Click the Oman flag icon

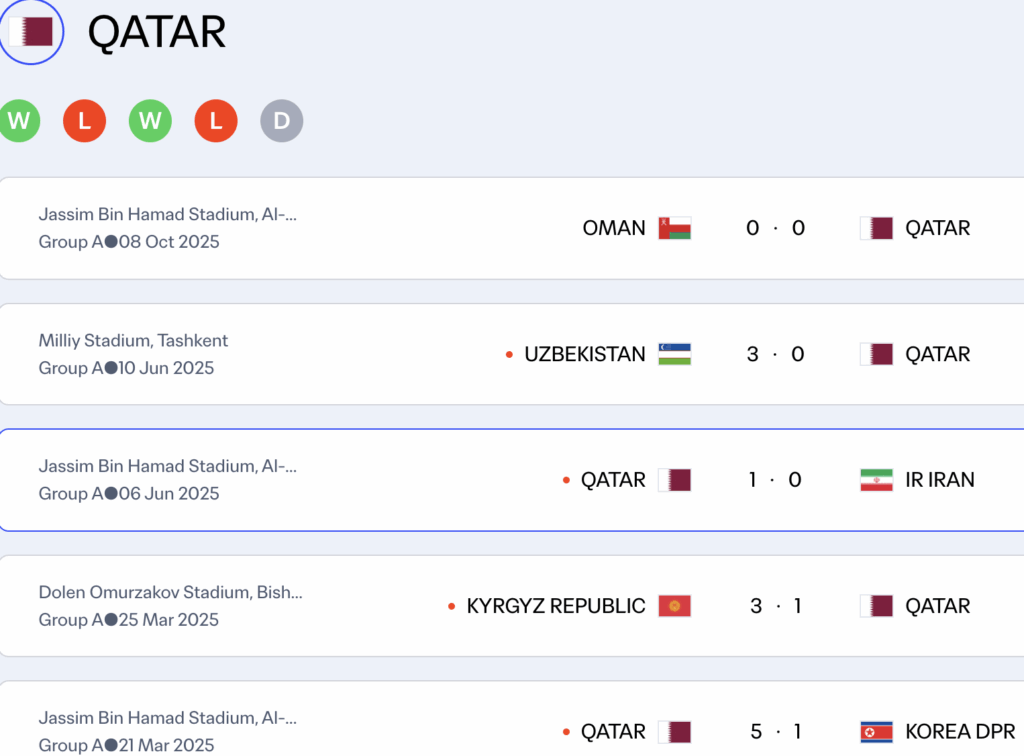tap(674, 228)
